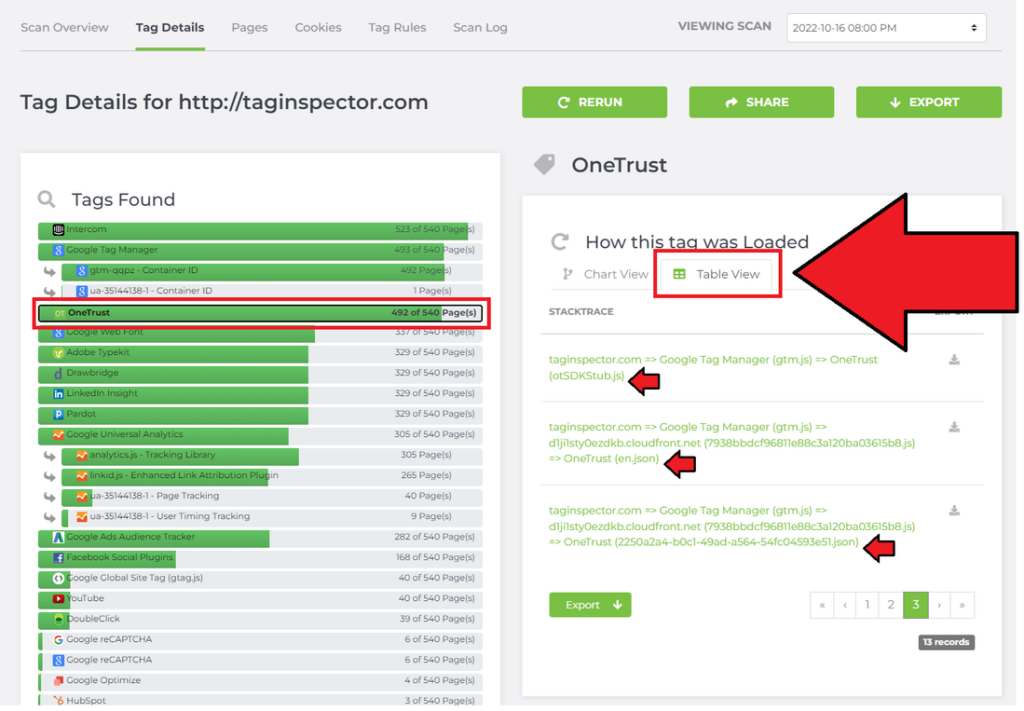The height and width of the screenshot is (711, 1024).
Task: Select the Pardot tag row
Action: [x=260, y=414]
